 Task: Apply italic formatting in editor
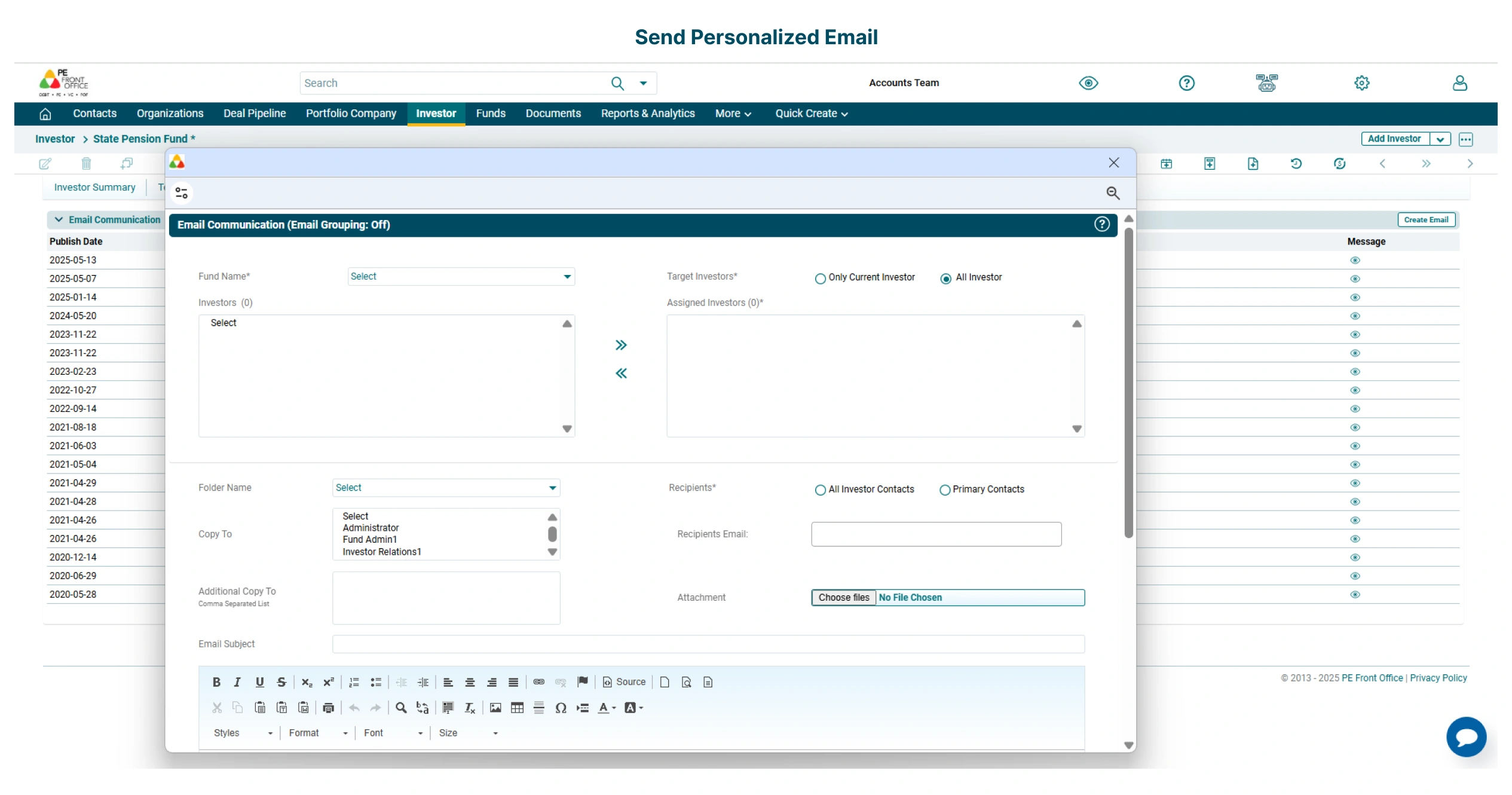click(x=237, y=682)
